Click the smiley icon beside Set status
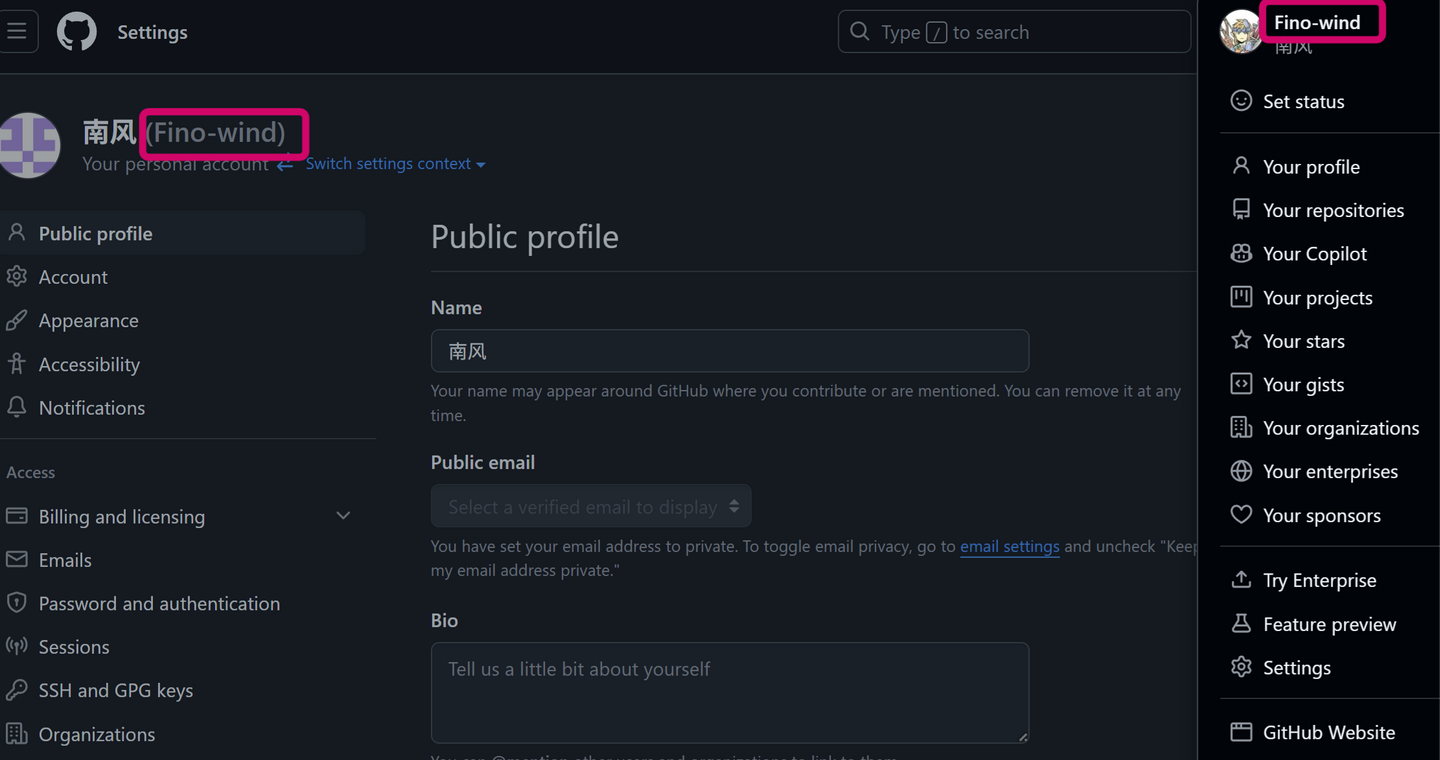Image resolution: width=1440 pixels, height=760 pixels. pyautogui.click(x=1241, y=101)
